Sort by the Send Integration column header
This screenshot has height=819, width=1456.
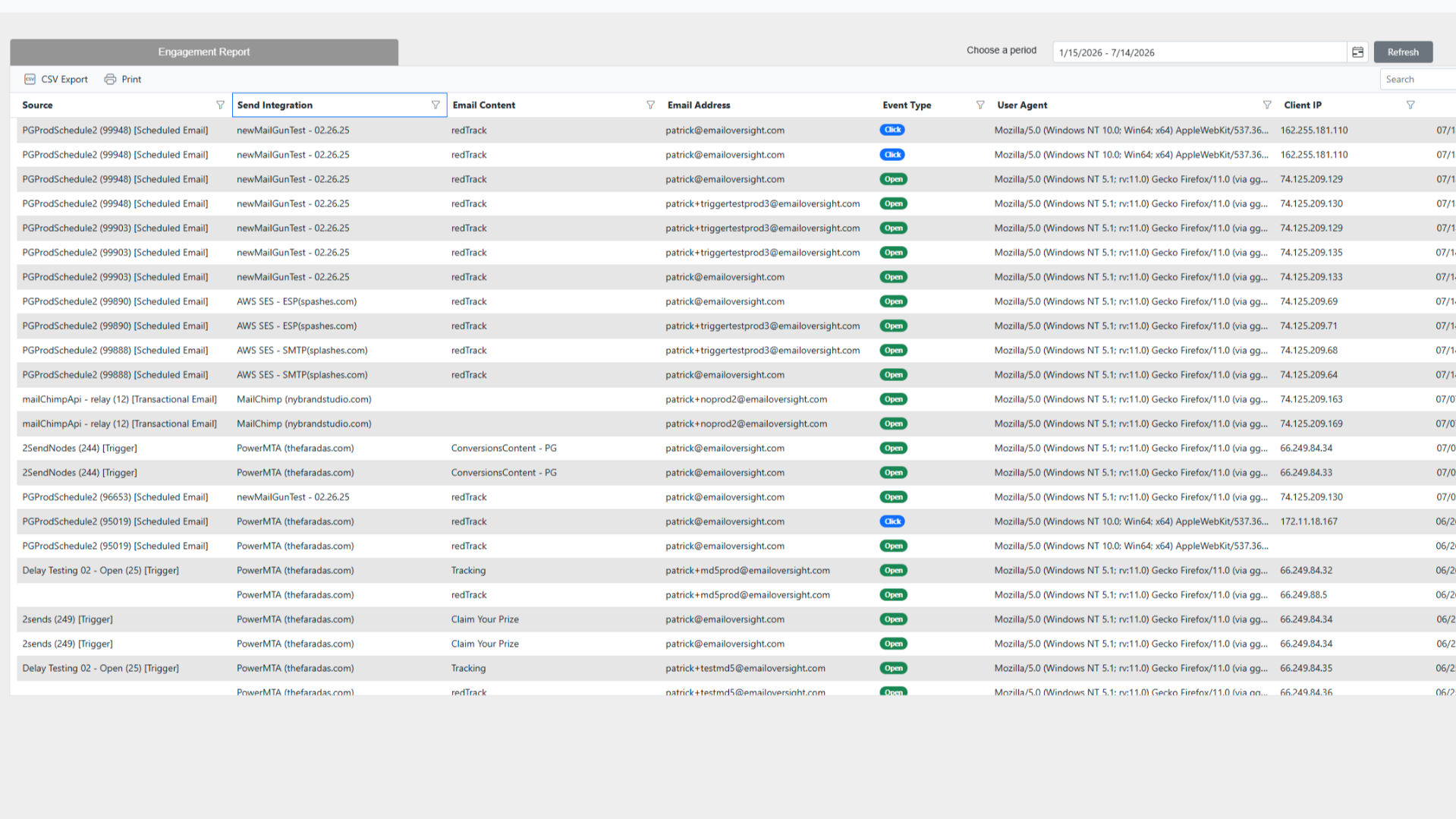pyautogui.click(x=275, y=105)
